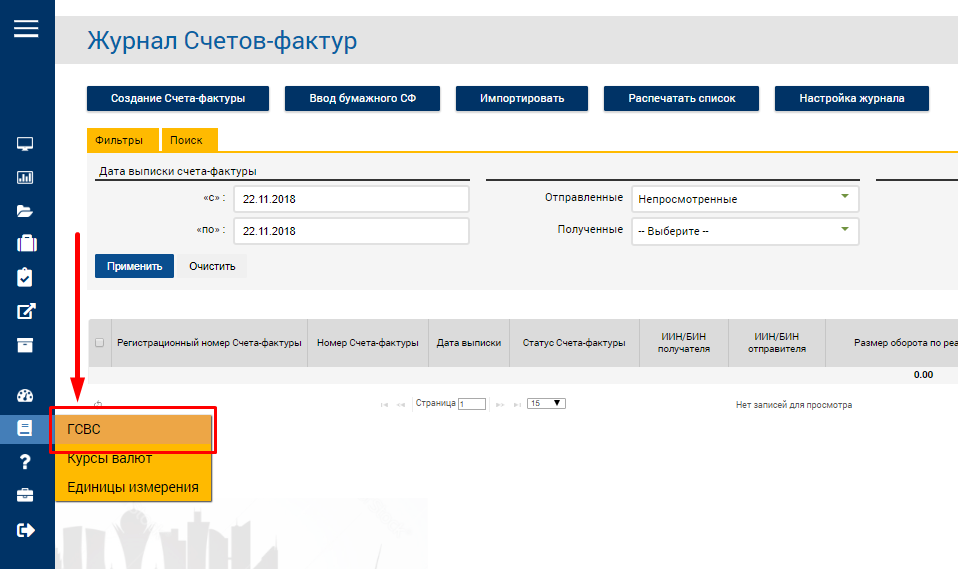Switch to the Фильтры tab
Viewport: 958px width, 569px height.
coord(123,140)
